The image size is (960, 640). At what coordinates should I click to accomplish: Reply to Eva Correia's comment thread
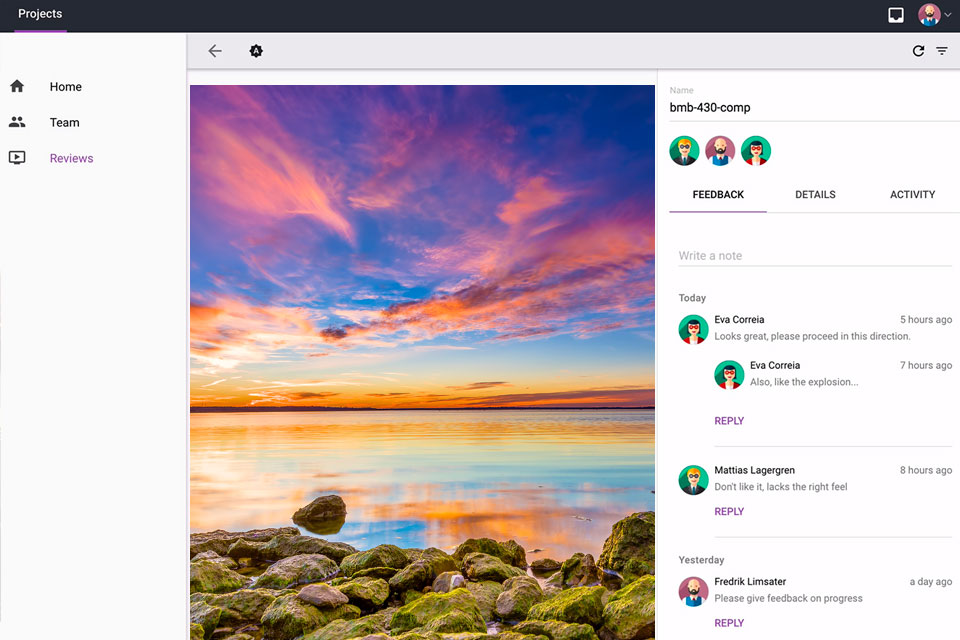point(729,421)
